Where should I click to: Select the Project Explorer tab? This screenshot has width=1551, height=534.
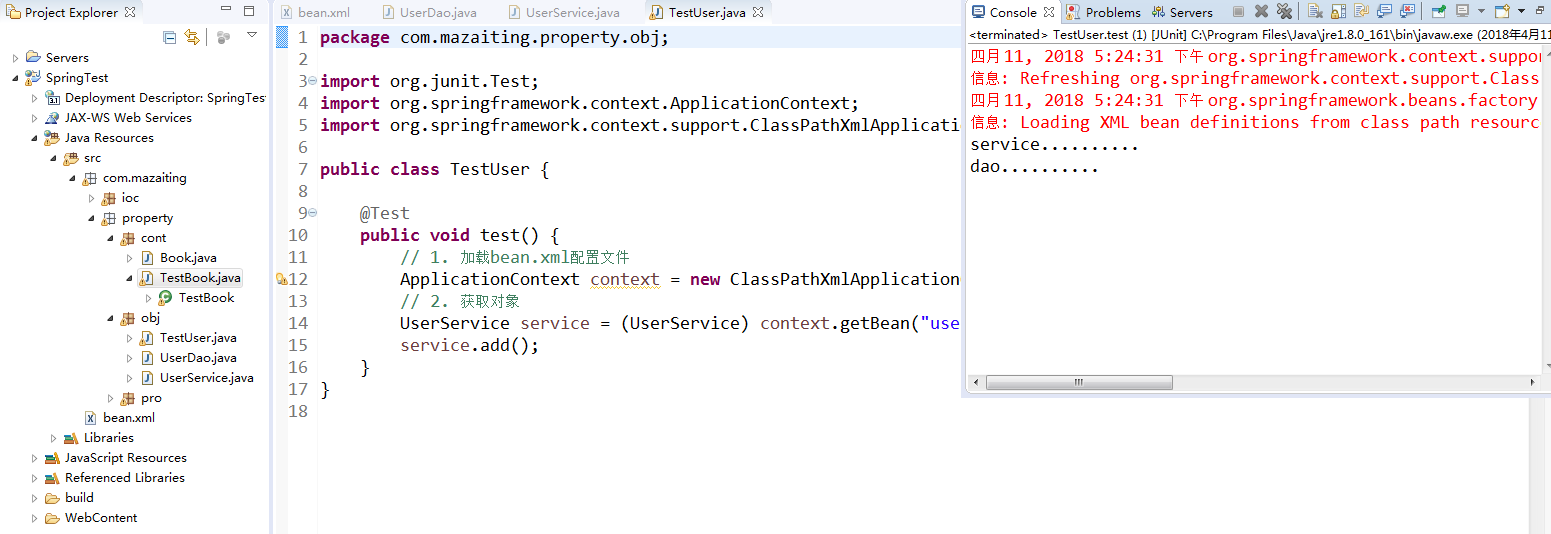click(x=72, y=12)
